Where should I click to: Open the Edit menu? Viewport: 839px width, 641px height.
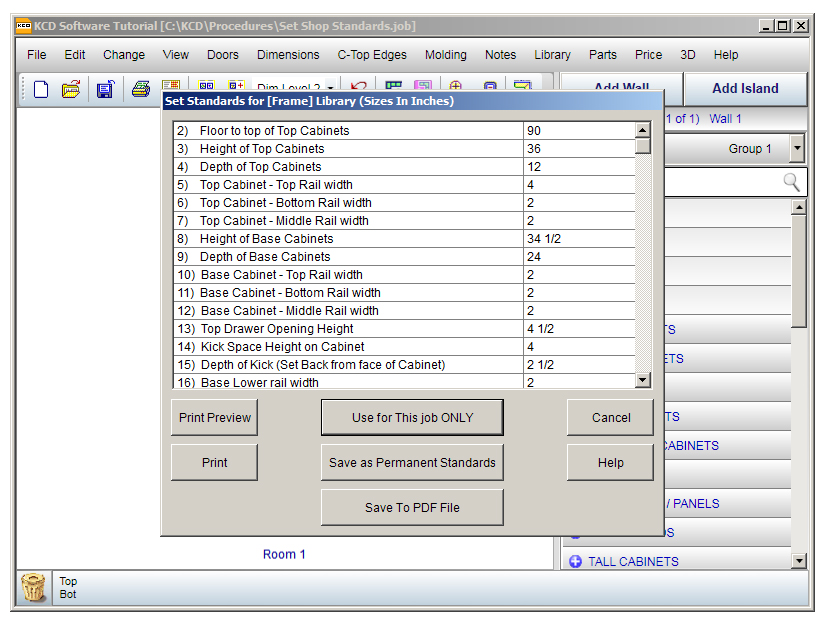pyautogui.click(x=74, y=55)
